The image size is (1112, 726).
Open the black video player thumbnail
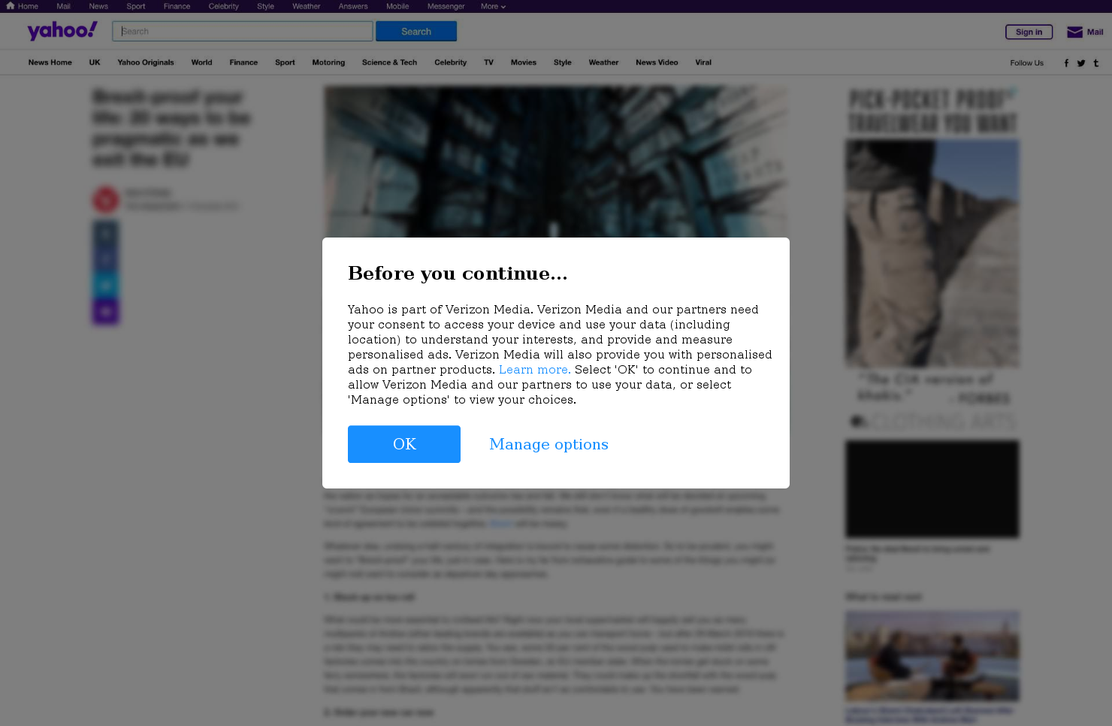pyautogui.click(x=932, y=489)
